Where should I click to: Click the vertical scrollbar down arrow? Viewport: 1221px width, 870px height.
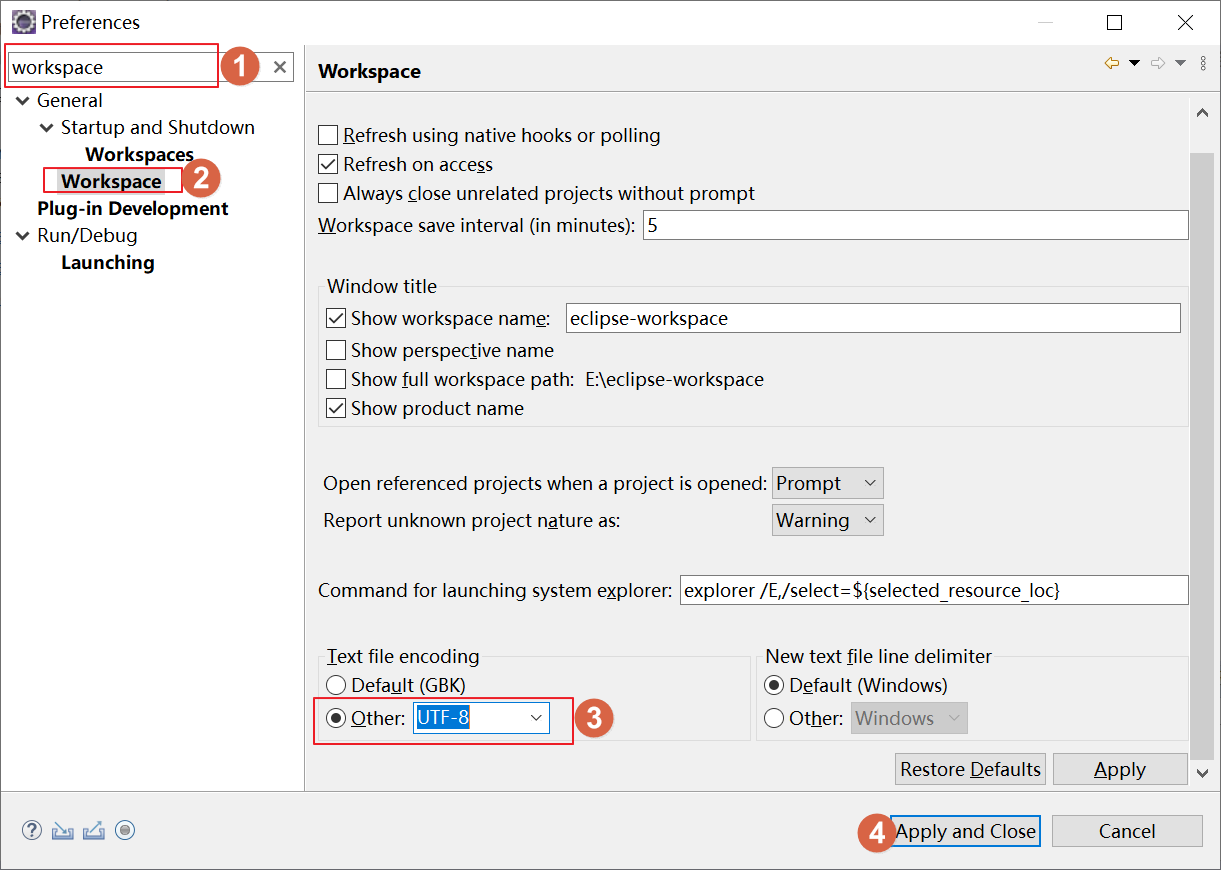[1203, 772]
